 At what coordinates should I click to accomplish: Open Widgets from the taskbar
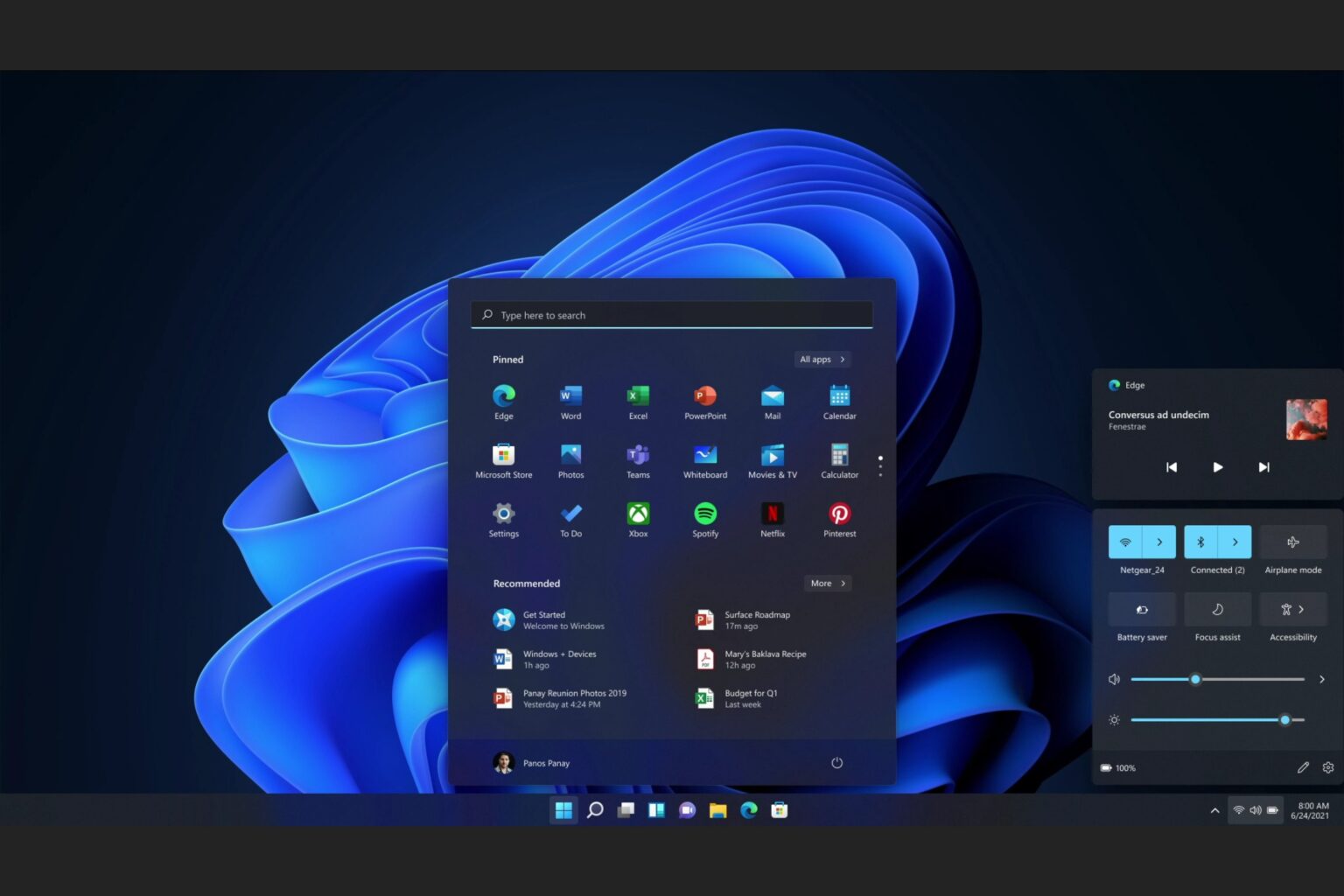coord(656,810)
